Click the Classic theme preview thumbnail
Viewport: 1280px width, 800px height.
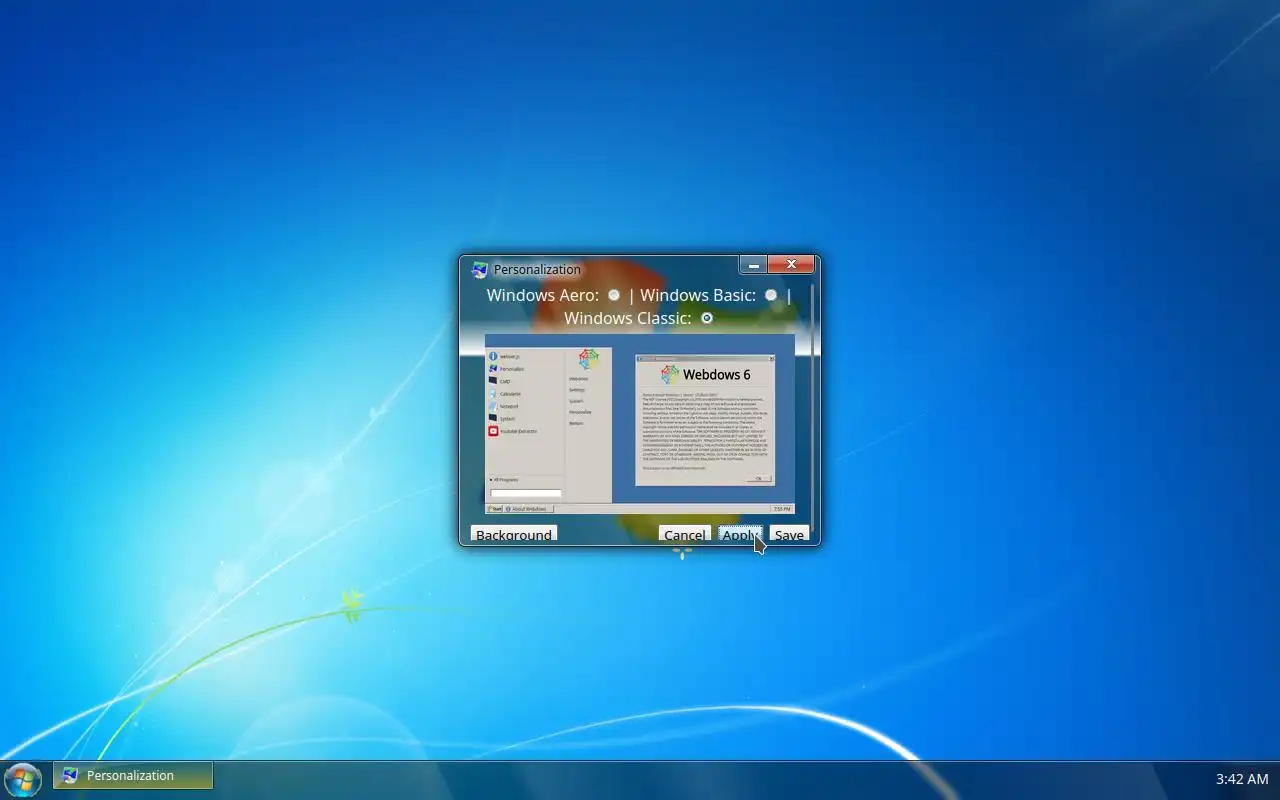(640, 424)
